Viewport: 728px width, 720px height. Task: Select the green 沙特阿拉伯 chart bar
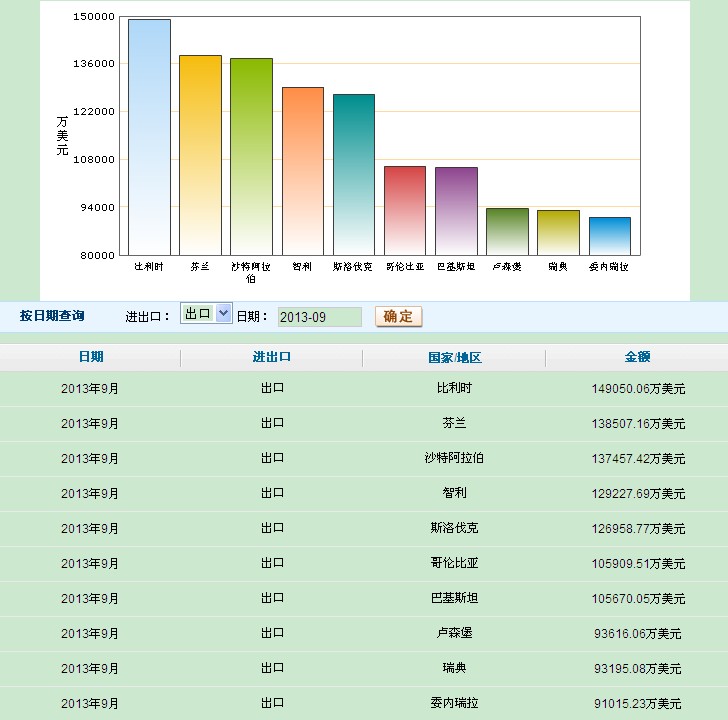251,157
